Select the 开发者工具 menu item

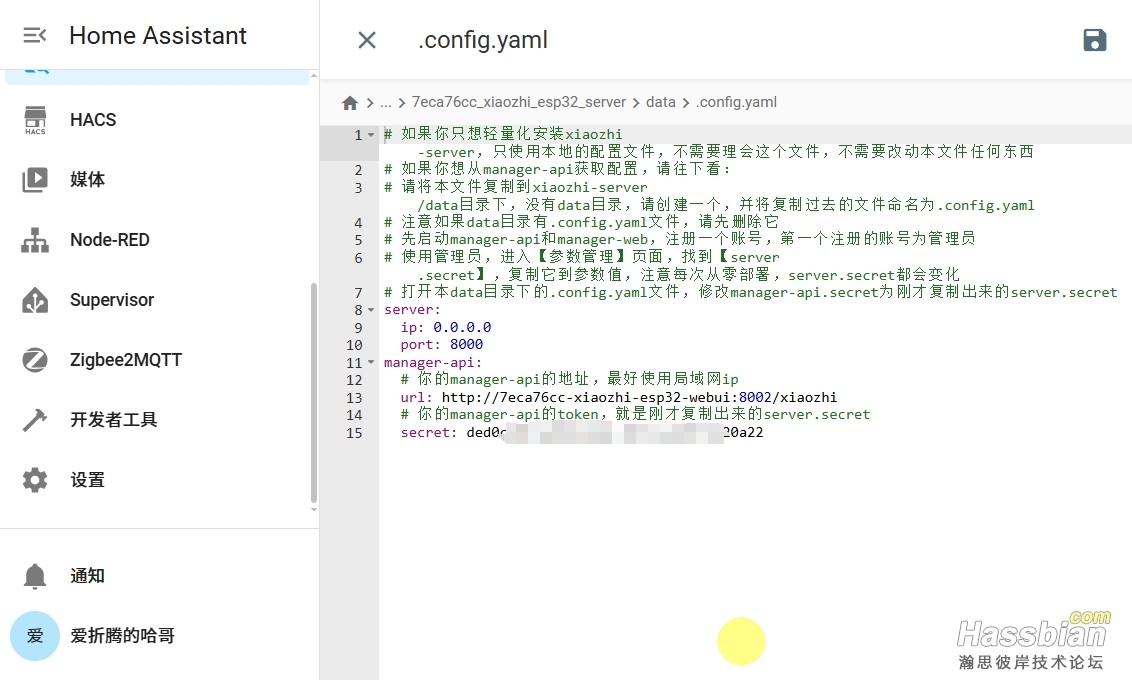[159, 419]
